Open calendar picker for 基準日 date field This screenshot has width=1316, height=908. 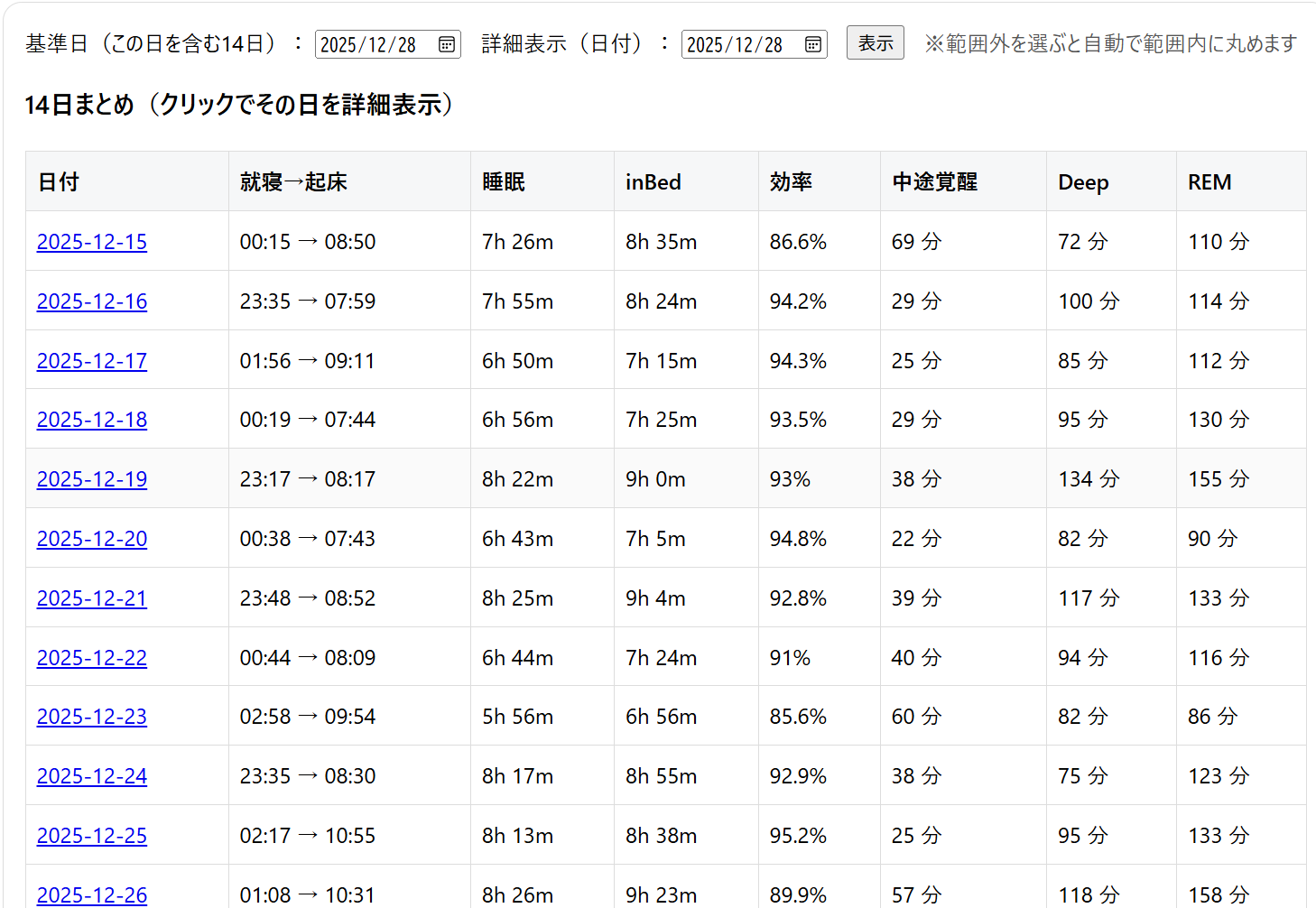click(x=447, y=44)
